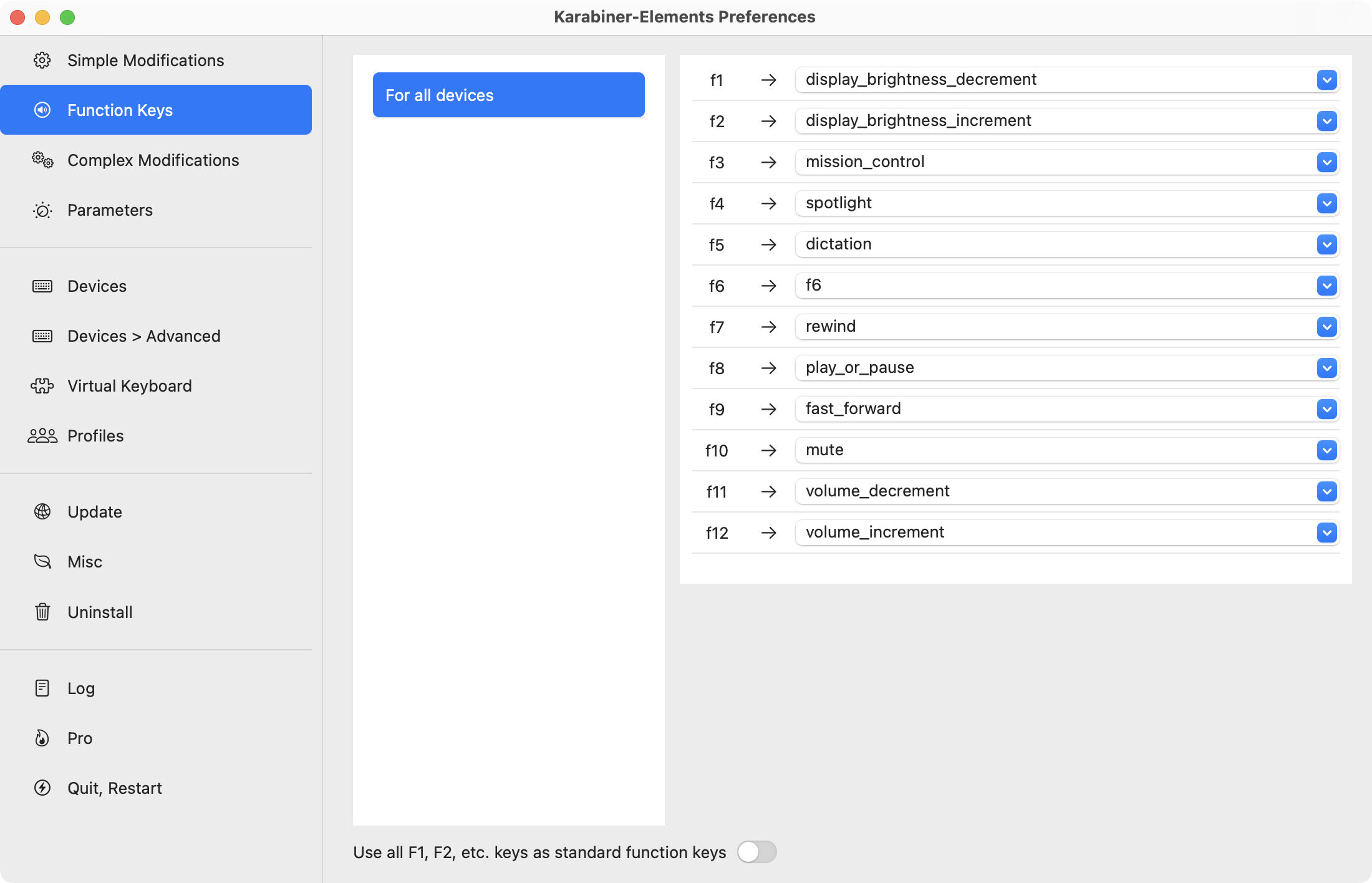Click the Devices keyboard icon
The height and width of the screenshot is (883, 1372).
42,286
